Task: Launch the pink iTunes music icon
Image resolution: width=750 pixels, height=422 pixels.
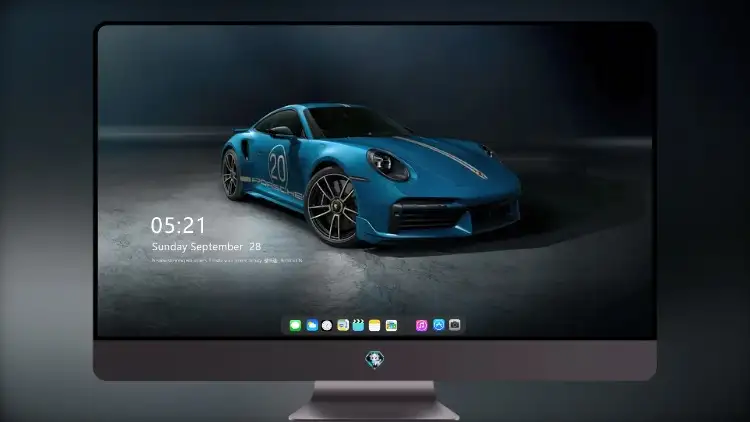Action: tap(421, 325)
